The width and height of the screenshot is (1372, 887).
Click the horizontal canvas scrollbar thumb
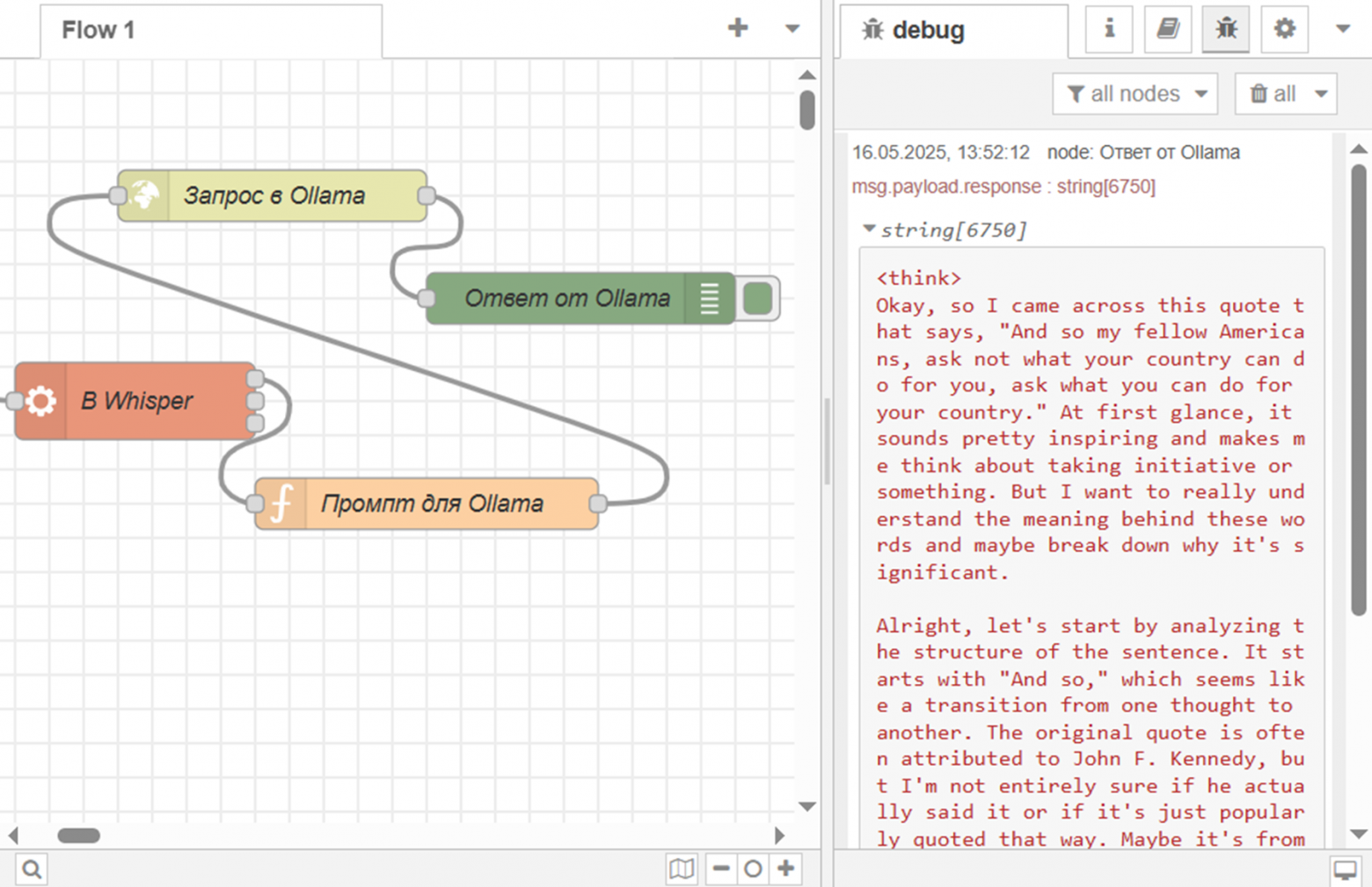(x=78, y=835)
